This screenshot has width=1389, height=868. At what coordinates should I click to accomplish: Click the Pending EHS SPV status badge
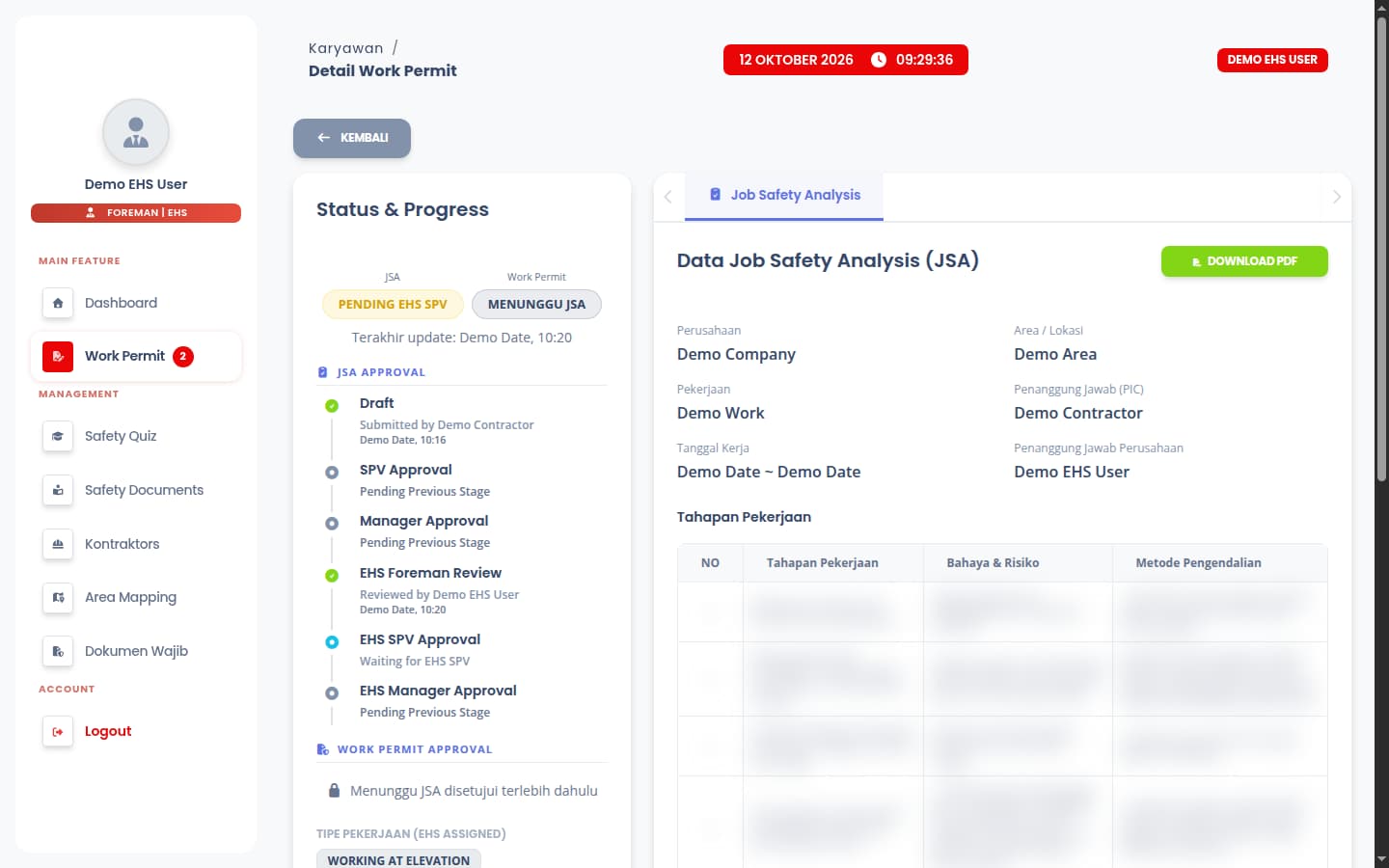pyautogui.click(x=393, y=304)
